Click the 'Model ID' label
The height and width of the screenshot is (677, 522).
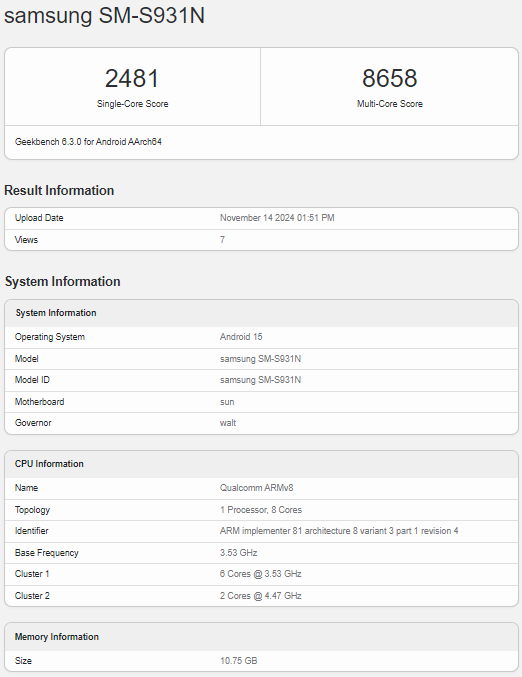pyautogui.click(x=32, y=380)
